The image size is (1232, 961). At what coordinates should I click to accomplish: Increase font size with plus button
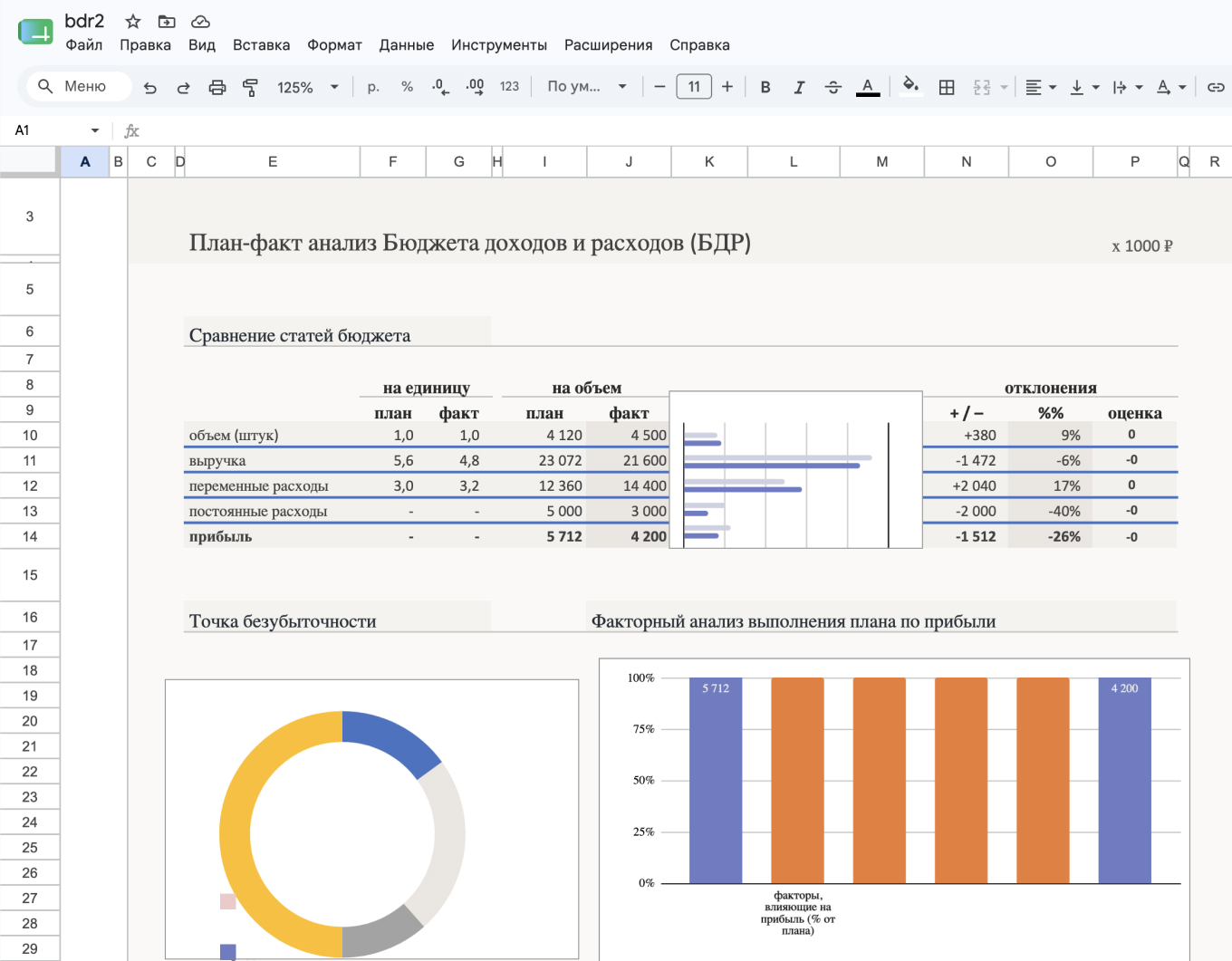pos(727,87)
